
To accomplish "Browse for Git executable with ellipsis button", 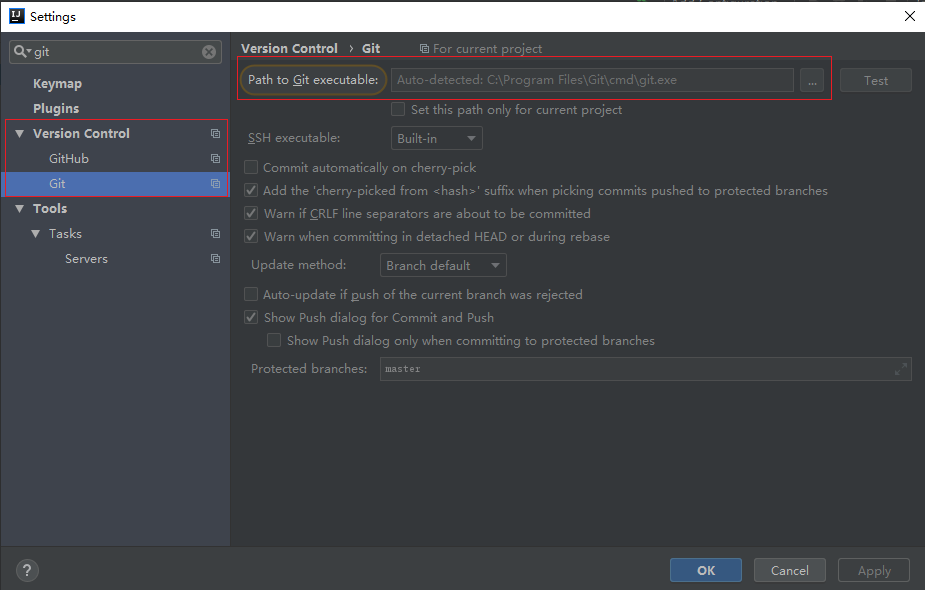I will 811,81.
